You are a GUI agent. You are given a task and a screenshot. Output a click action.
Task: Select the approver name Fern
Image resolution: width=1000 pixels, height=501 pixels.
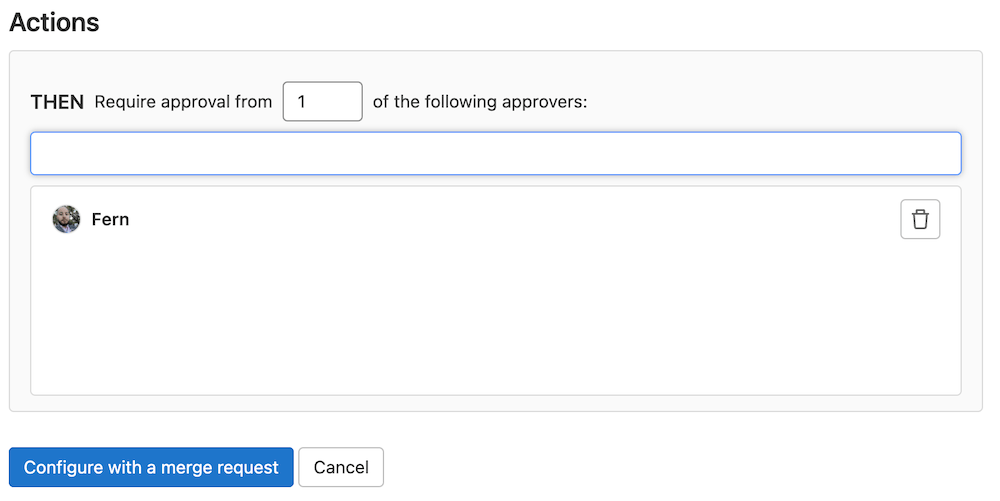pos(110,219)
